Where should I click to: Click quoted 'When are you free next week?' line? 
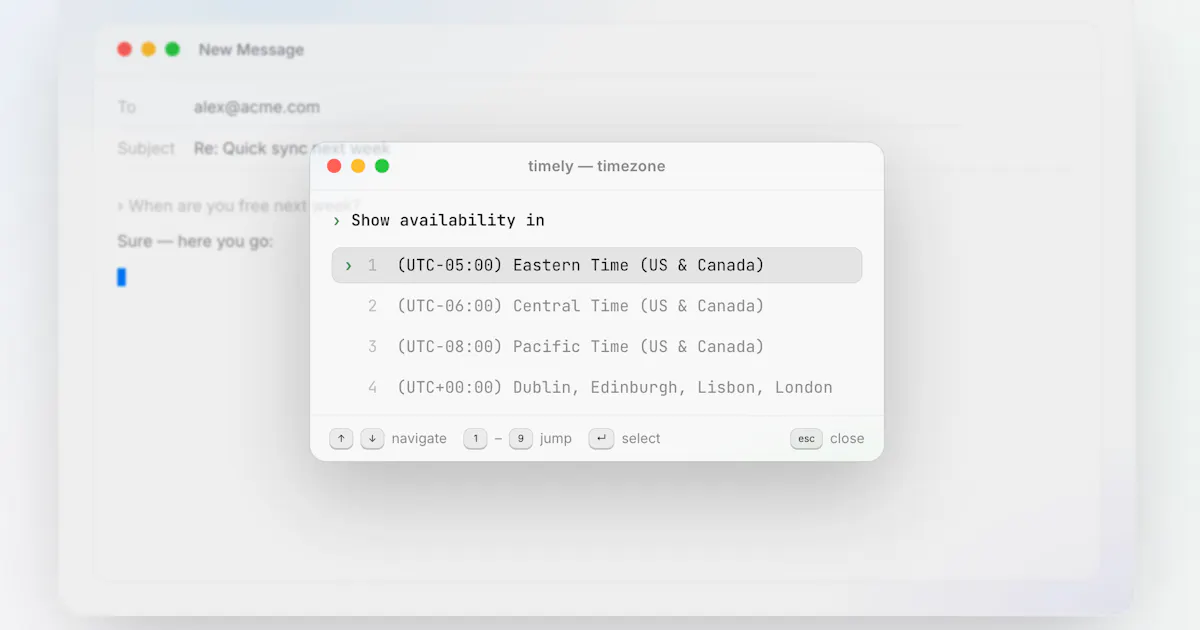238,206
